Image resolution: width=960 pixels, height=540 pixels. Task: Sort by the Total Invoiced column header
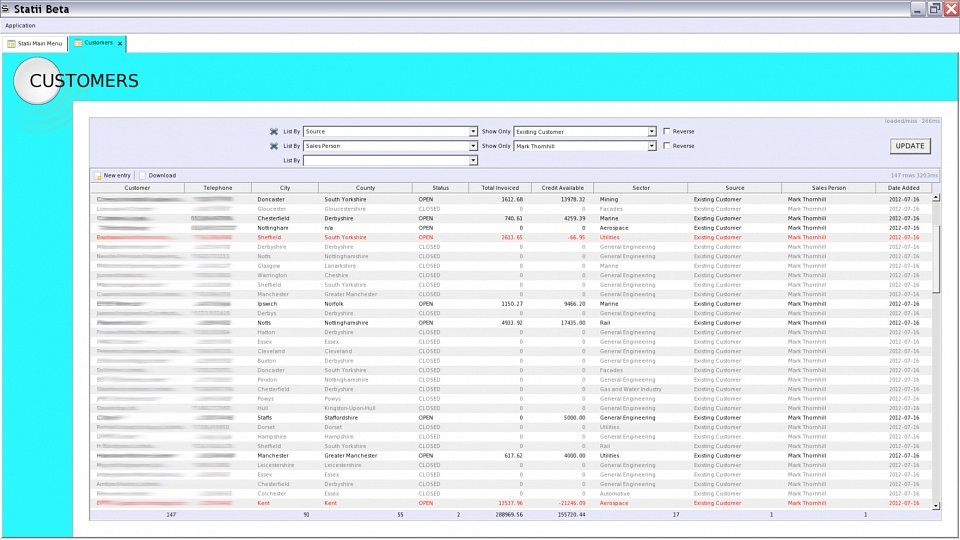click(500, 188)
